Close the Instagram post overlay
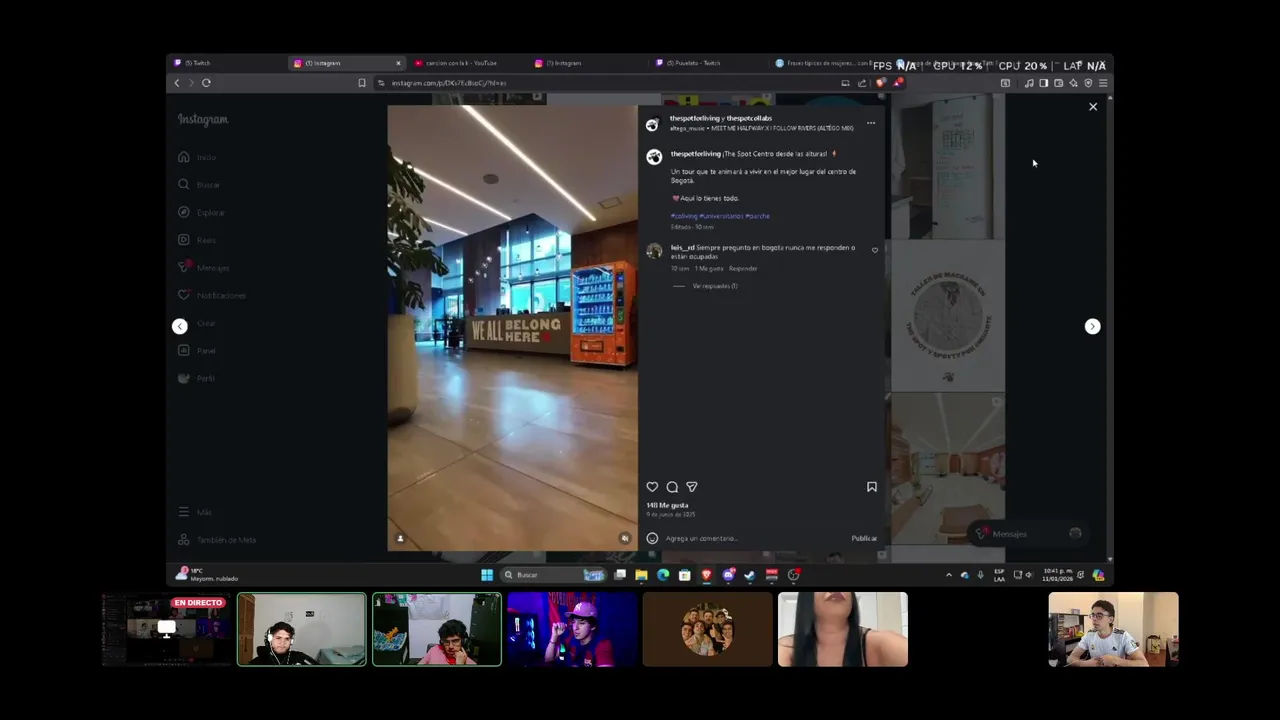Viewport: 1280px width, 720px height. (1092, 106)
